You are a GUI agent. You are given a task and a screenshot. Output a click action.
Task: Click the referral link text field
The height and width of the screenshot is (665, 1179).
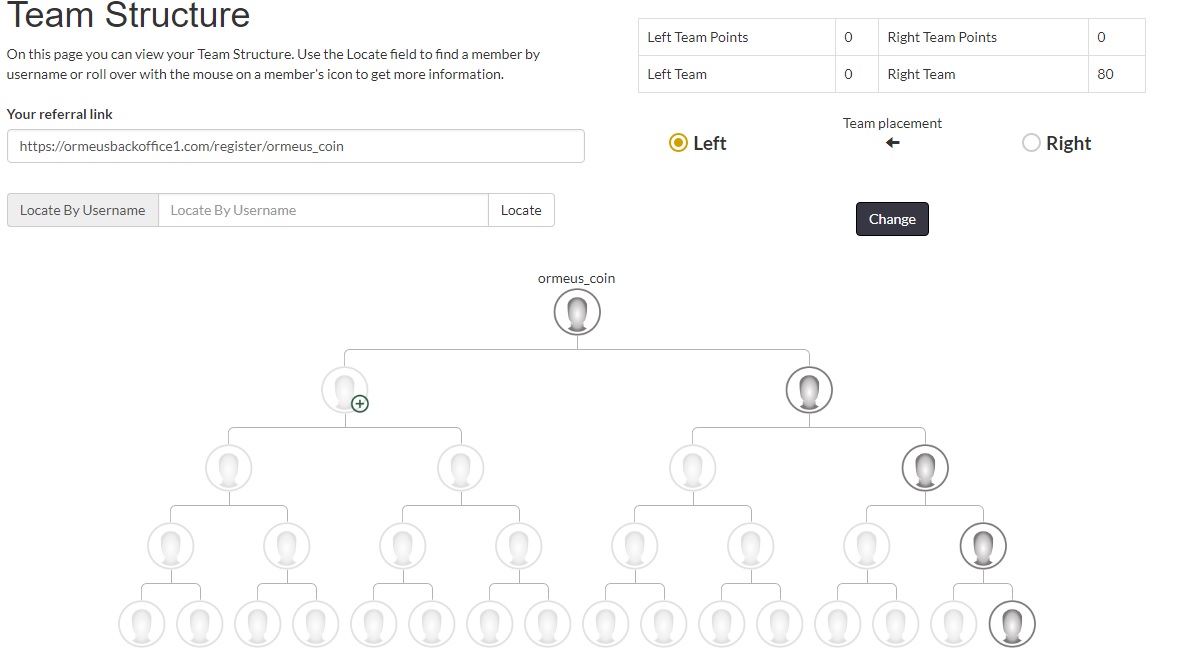click(295, 146)
